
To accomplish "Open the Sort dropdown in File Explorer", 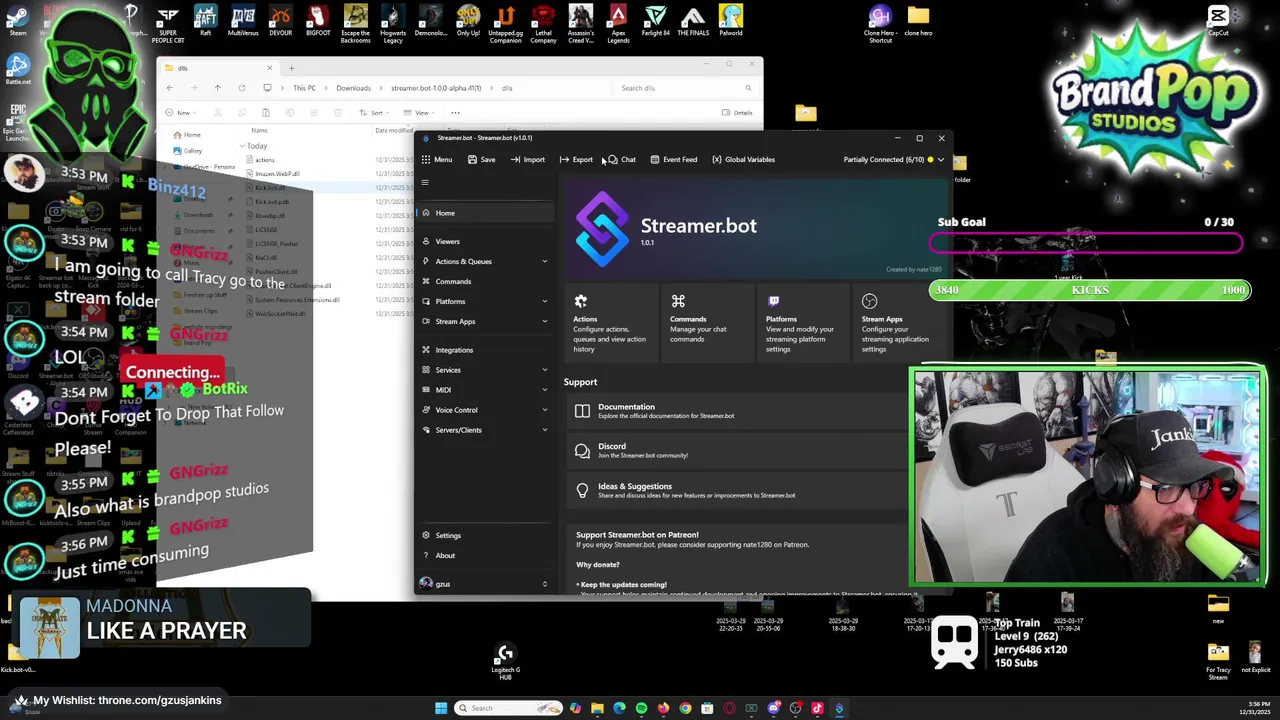I will pyautogui.click(x=376, y=113).
